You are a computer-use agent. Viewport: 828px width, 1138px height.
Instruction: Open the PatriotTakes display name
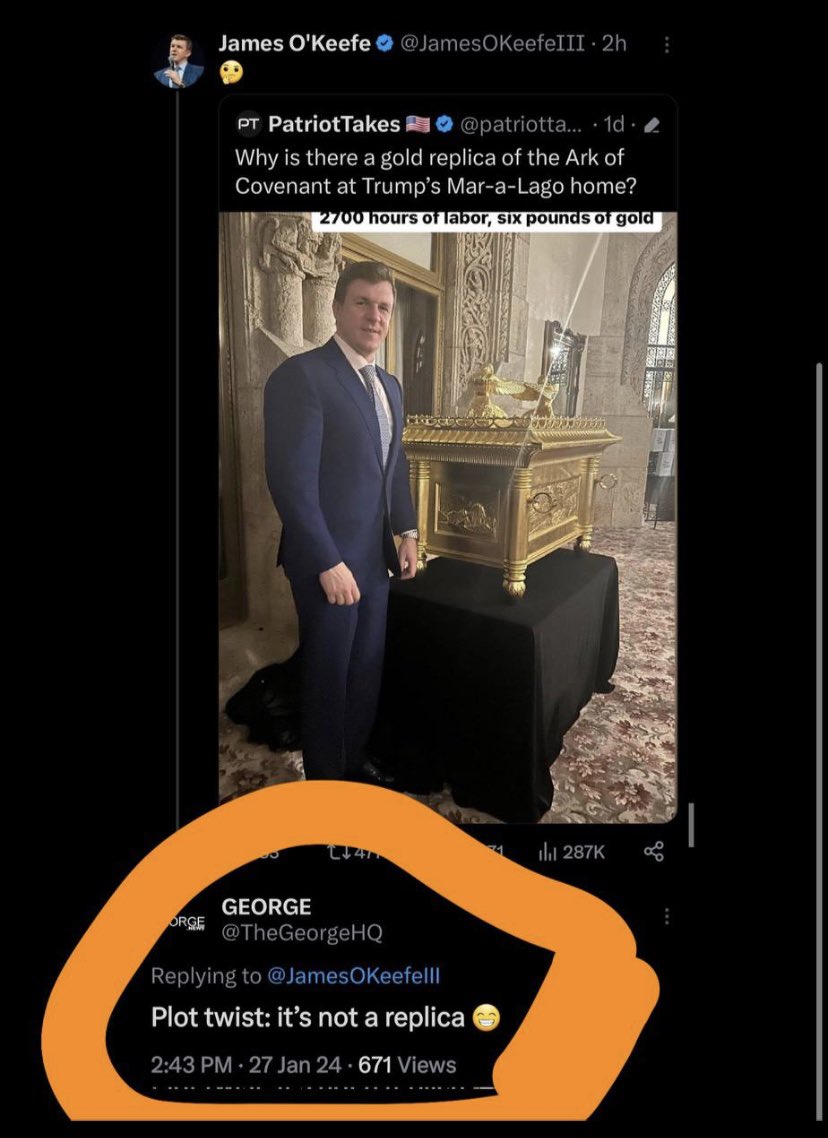pos(334,124)
